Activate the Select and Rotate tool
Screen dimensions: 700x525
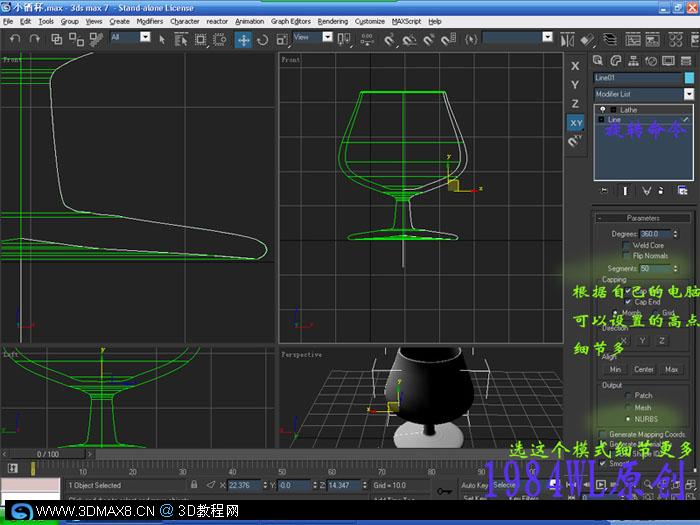click(x=262, y=40)
